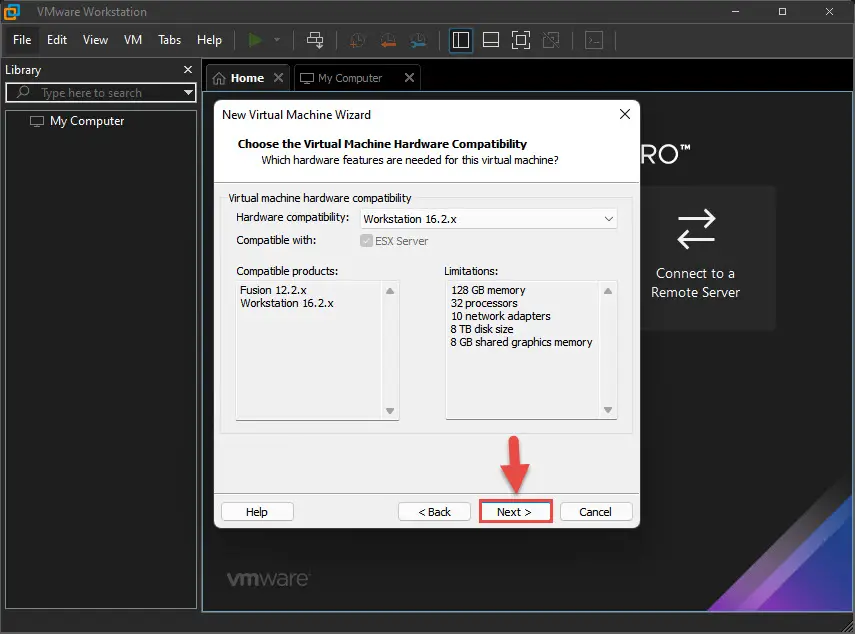Open the Tabs menu
Screen dimensions: 855x634
pyautogui.click(x=170, y=40)
